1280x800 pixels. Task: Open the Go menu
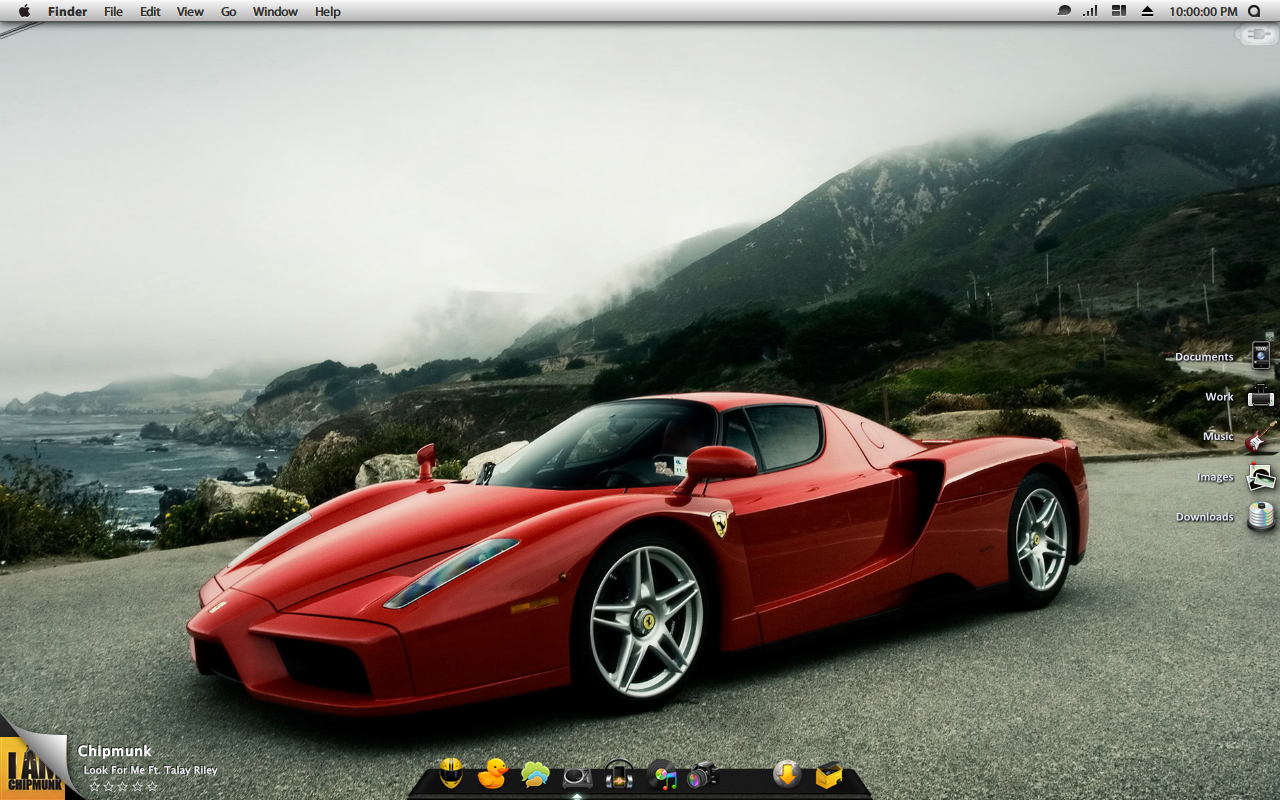point(229,12)
